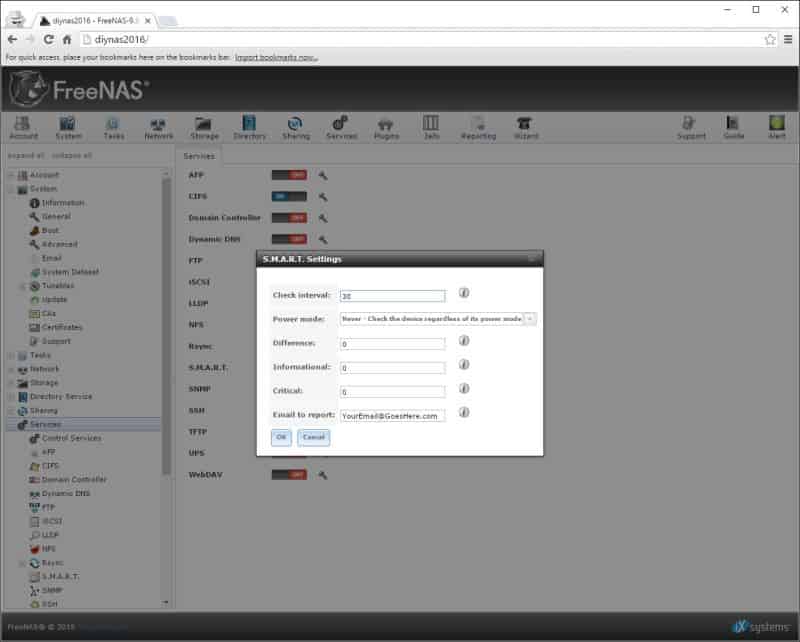Click the Domain Controller wrench icon
The width and height of the screenshot is (800, 642).
point(322,218)
